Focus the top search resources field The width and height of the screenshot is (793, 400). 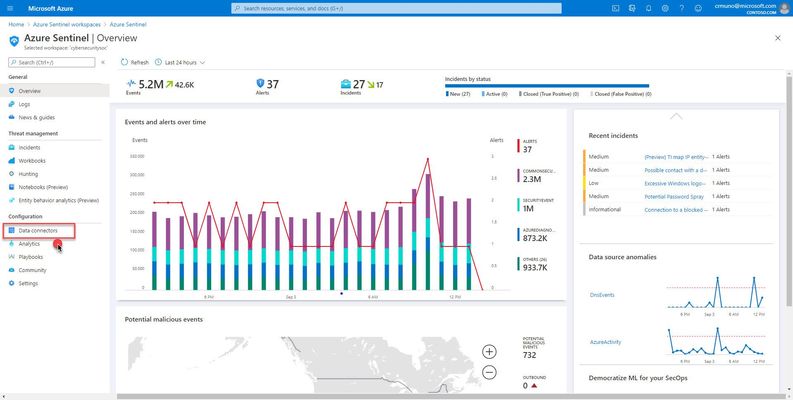[x=396, y=8]
